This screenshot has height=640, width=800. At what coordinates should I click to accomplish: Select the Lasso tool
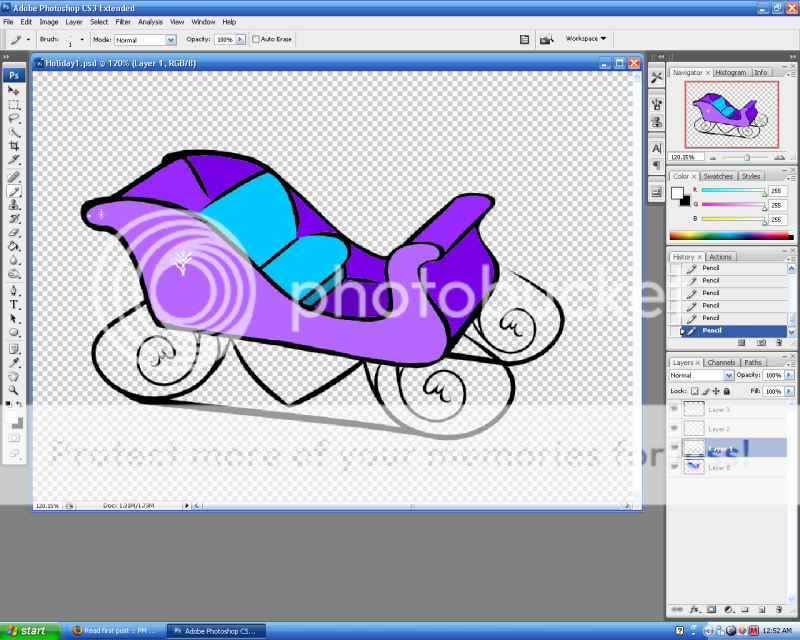[x=14, y=118]
